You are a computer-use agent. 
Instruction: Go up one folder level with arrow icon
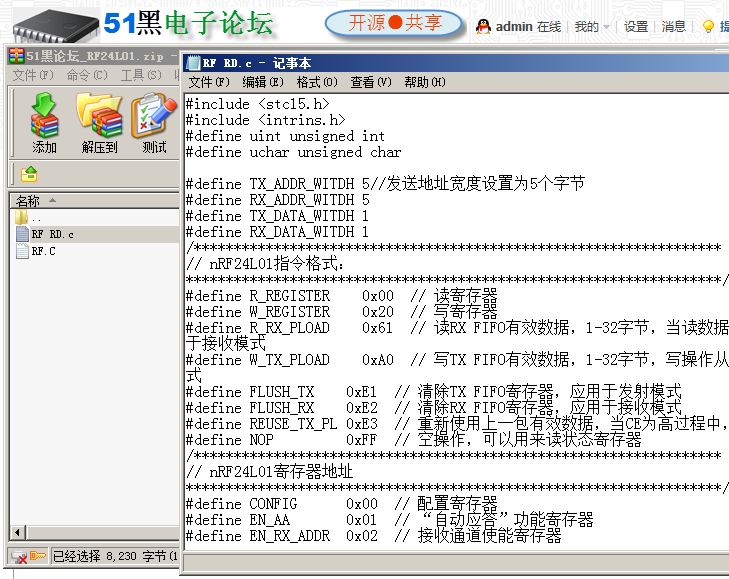point(29,174)
